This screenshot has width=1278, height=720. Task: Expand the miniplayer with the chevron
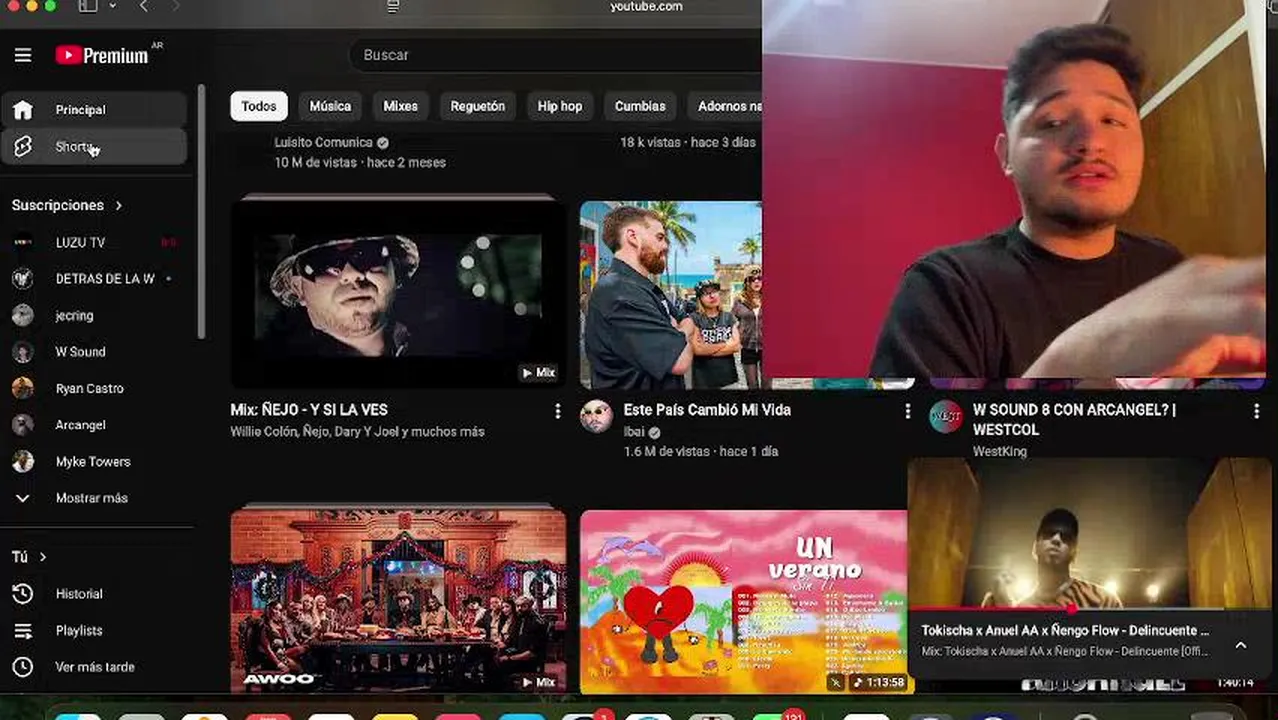(1240, 645)
